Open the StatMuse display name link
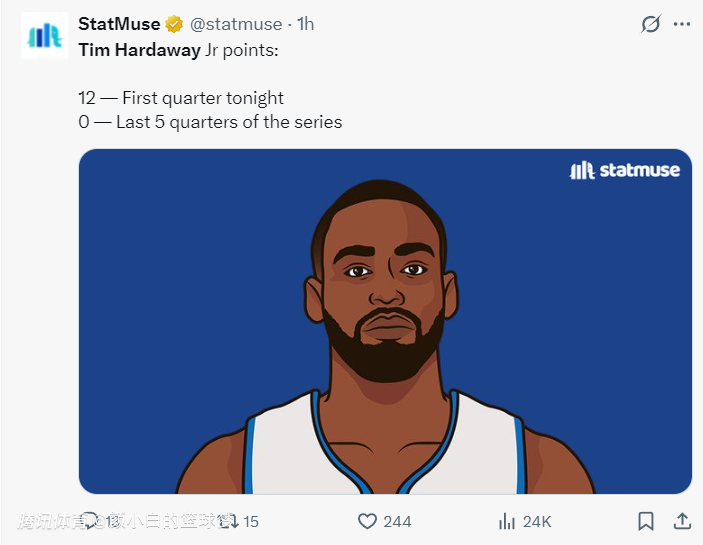Image resolution: width=703 pixels, height=545 pixels. point(119,24)
